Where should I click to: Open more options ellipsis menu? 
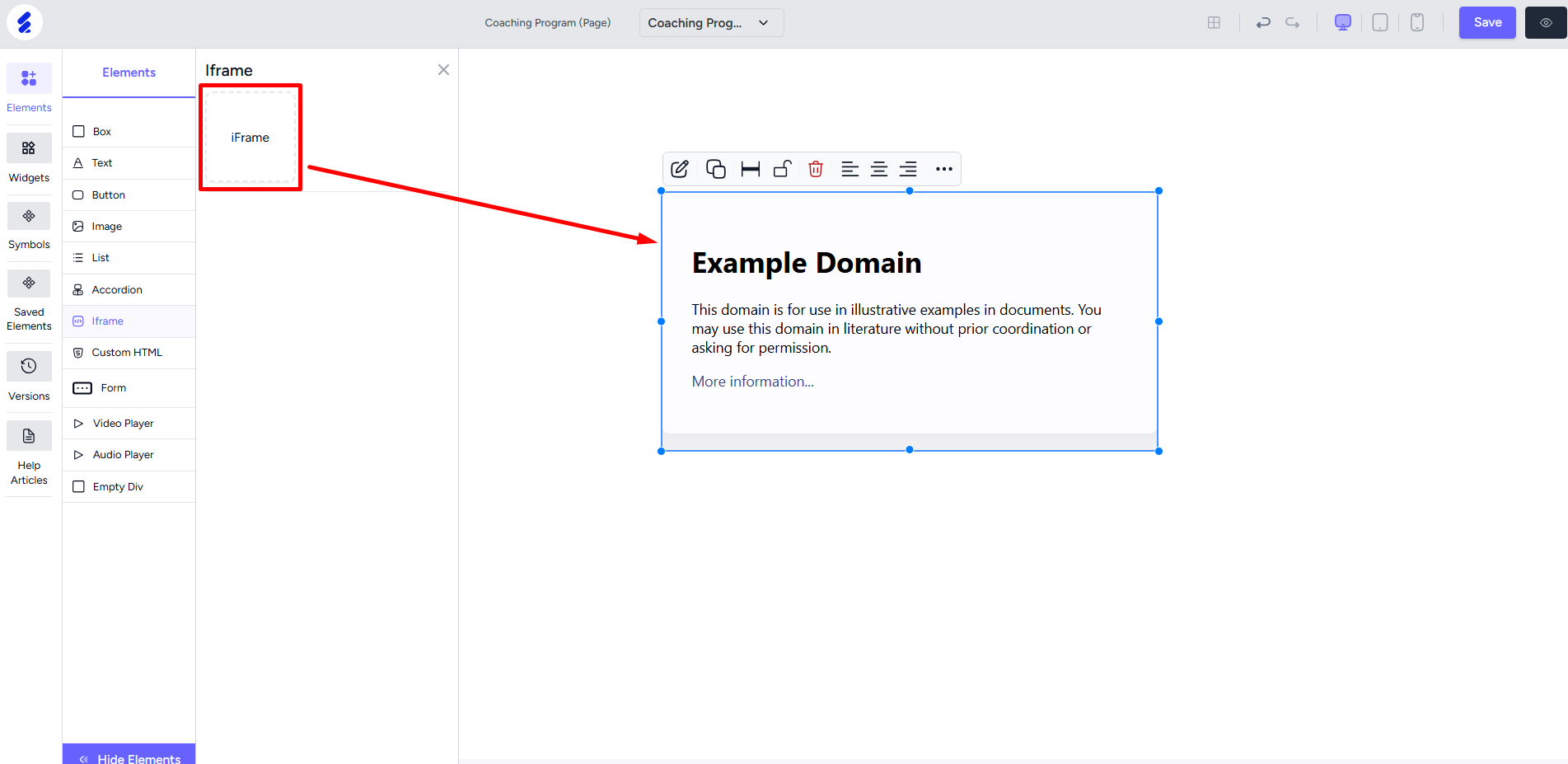point(944,169)
